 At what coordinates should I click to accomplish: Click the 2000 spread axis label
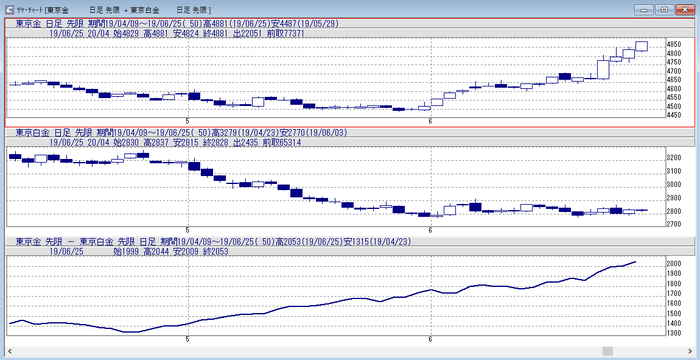point(674,264)
